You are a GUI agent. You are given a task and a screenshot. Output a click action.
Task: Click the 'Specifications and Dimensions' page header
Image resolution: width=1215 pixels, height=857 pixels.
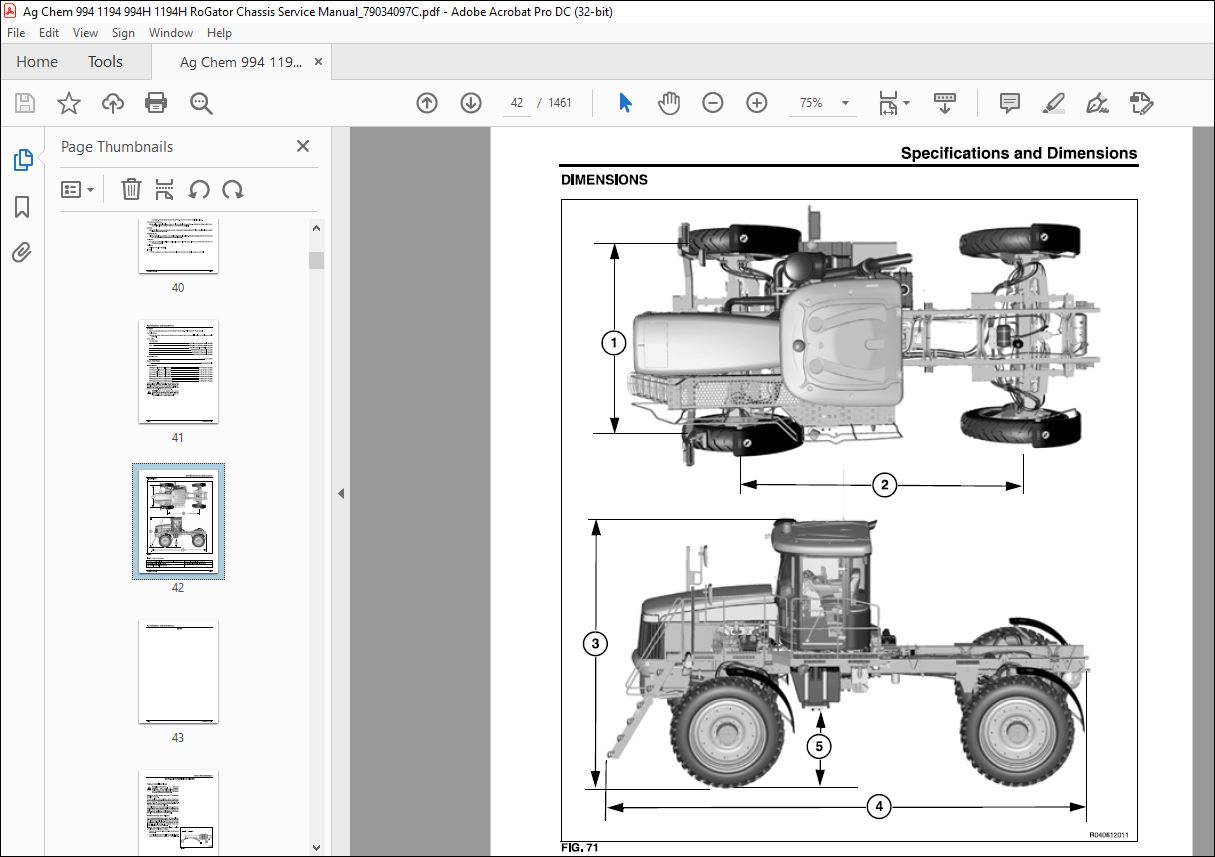click(x=1019, y=153)
